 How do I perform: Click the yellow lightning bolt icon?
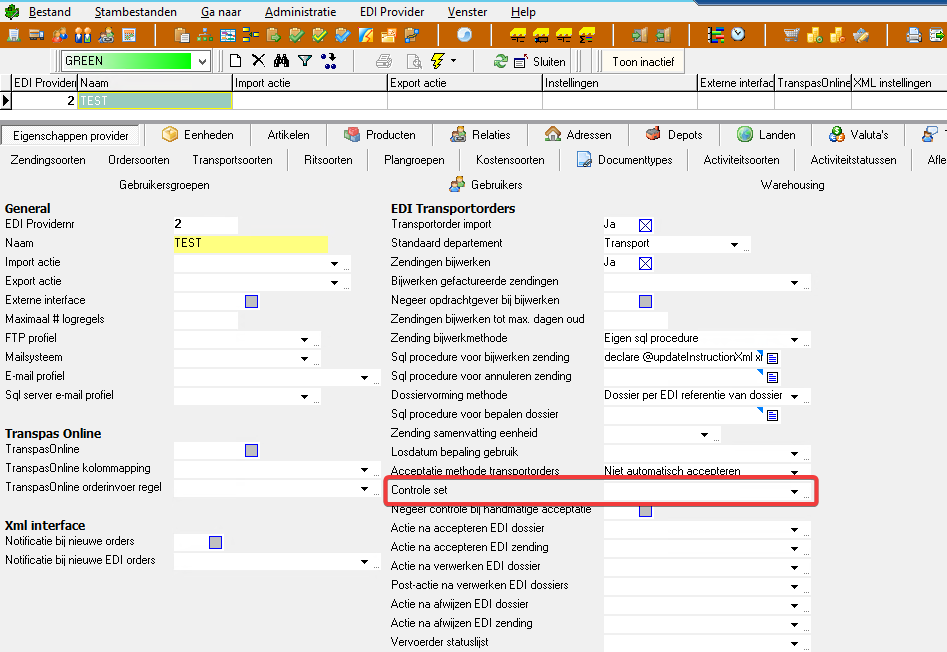(x=436, y=61)
